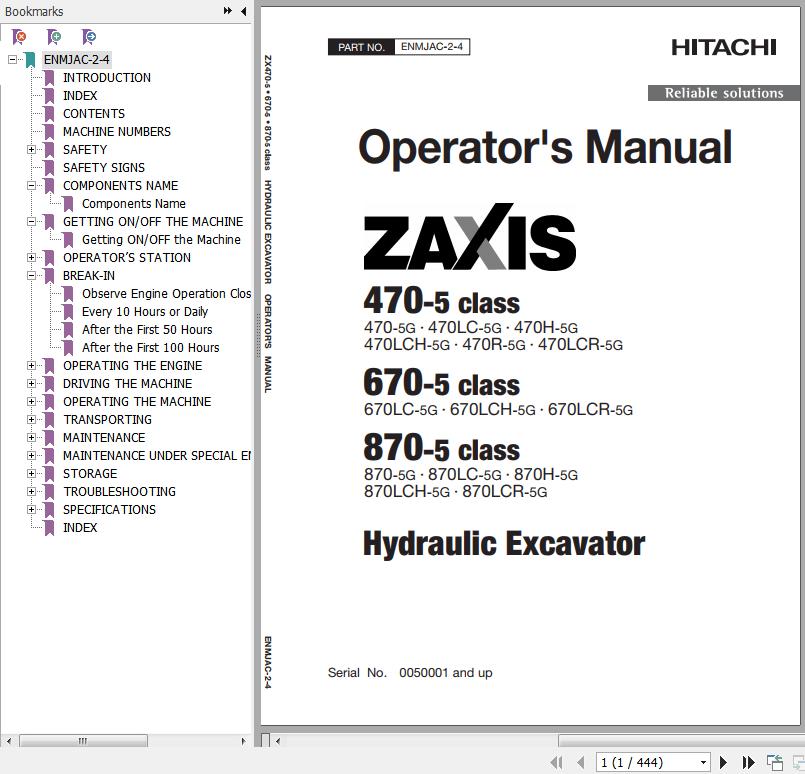Image resolution: width=805 pixels, height=774 pixels.
Task: Click the bookmark icon beside SPECIFICATIONS
Action: (x=49, y=510)
